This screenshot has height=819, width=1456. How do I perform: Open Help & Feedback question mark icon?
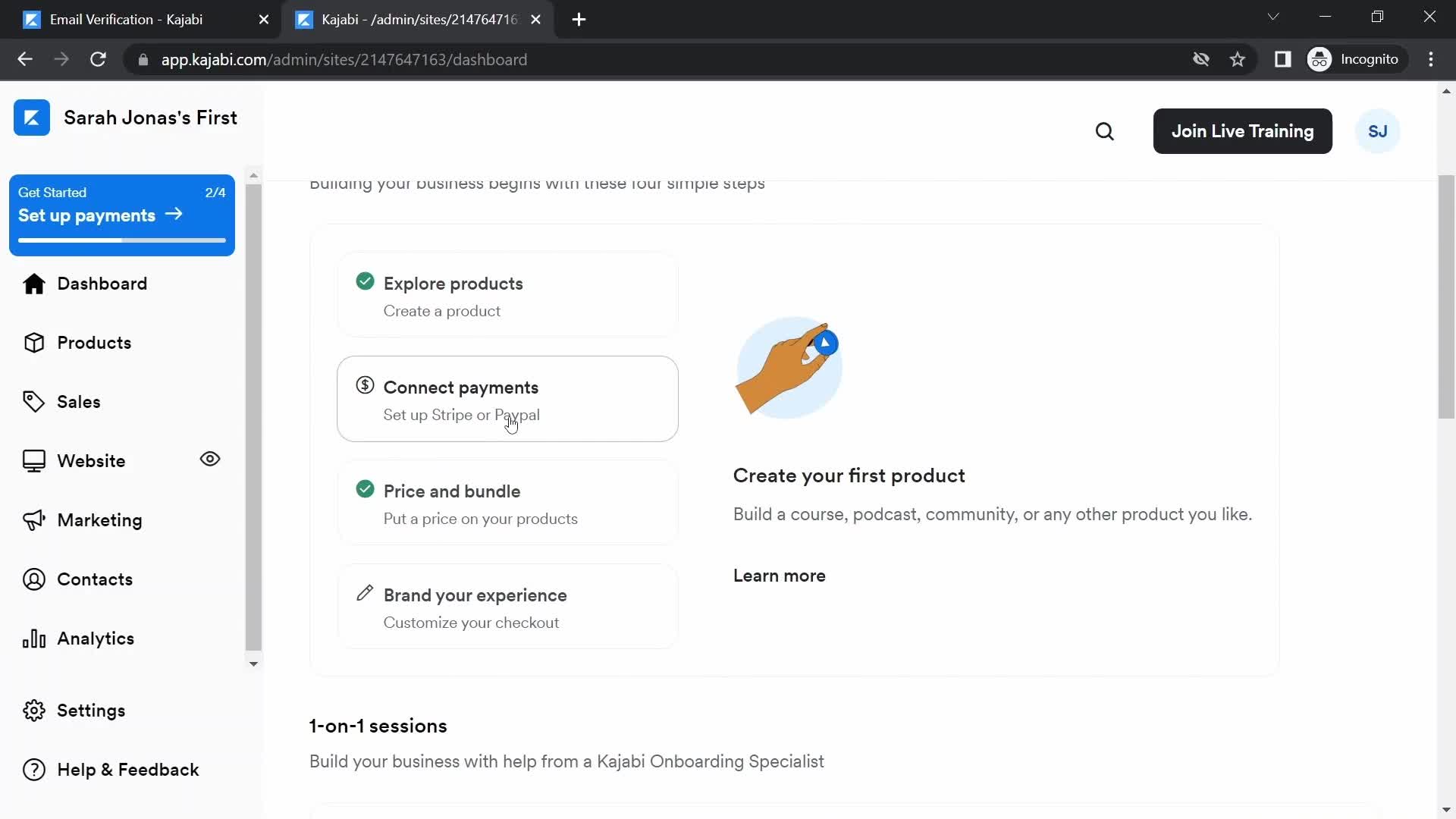pos(33,770)
